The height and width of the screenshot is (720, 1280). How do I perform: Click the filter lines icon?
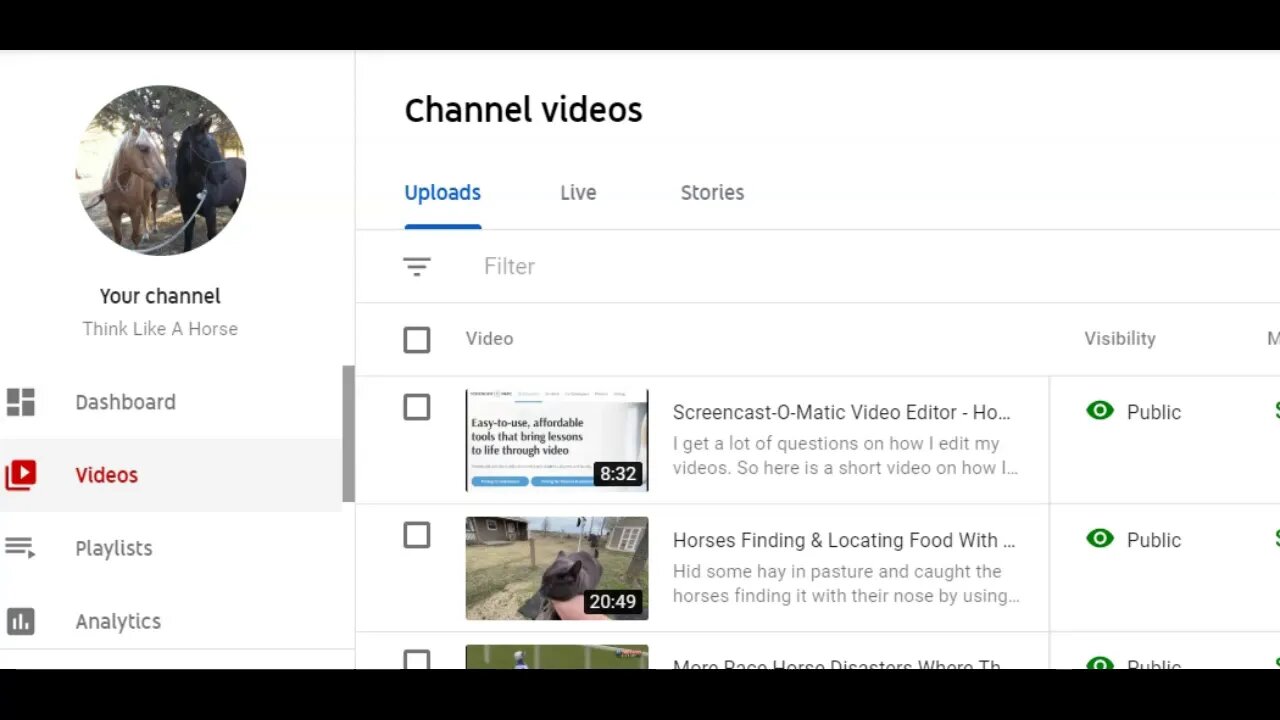417,267
